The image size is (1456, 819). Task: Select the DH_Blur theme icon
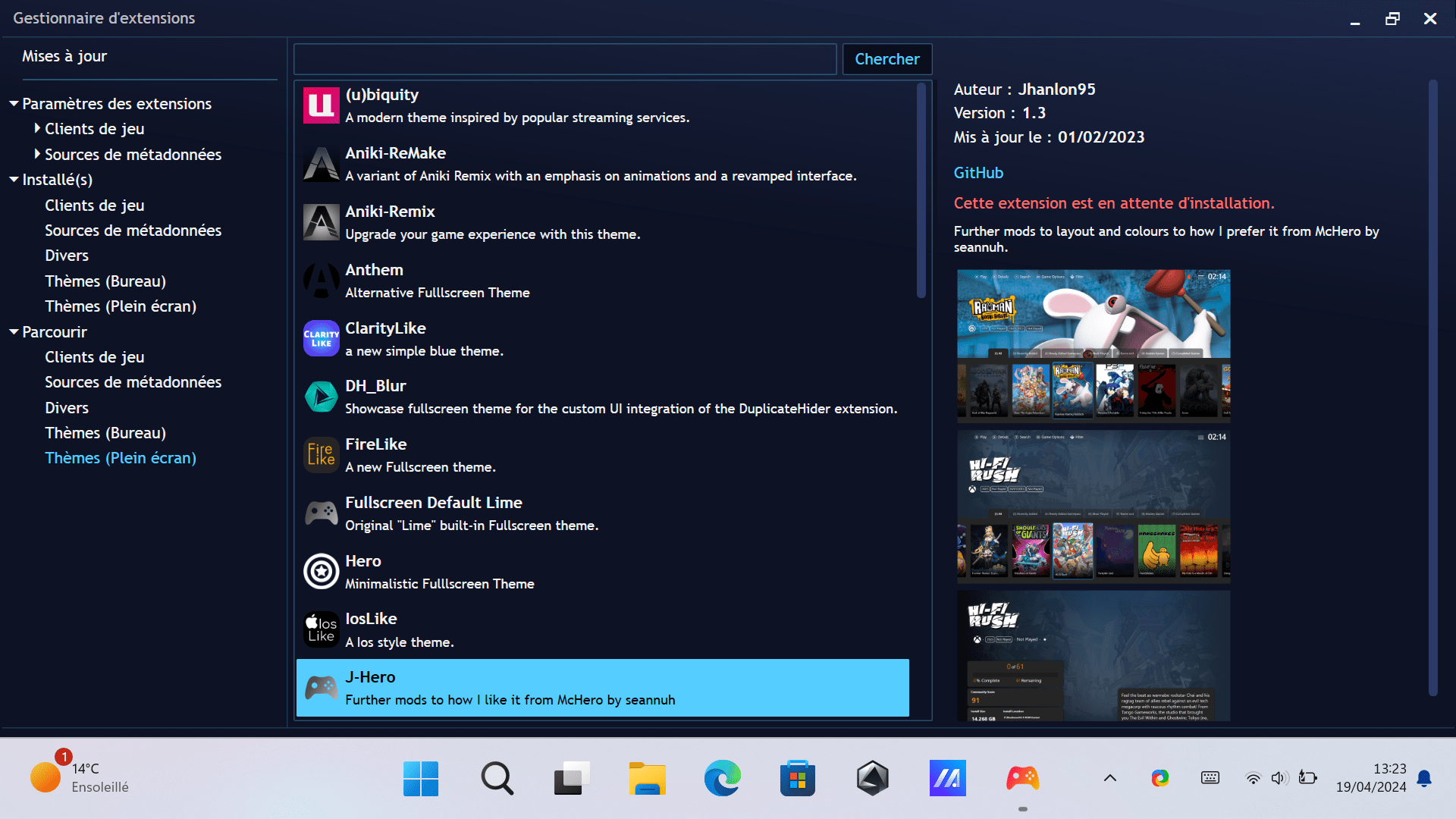[x=321, y=397]
